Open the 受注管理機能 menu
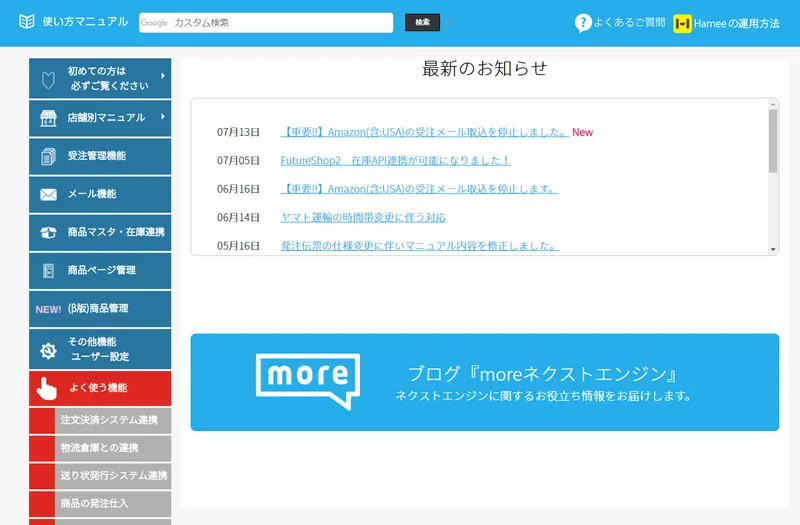The image size is (800, 525). point(100,156)
